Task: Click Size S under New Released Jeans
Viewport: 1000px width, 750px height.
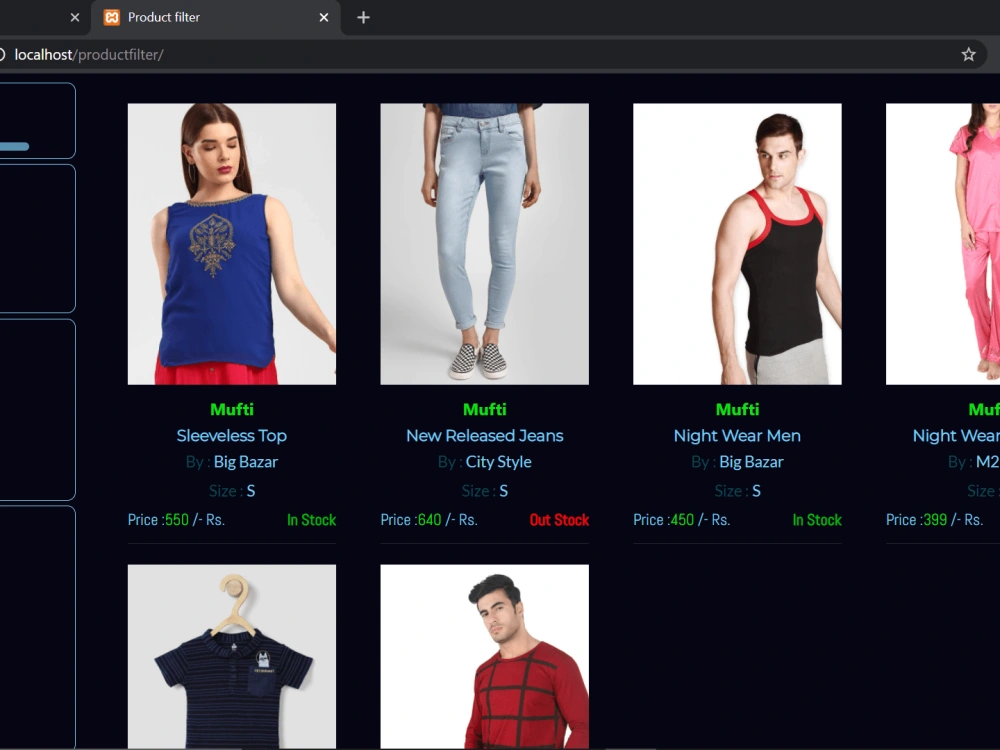Action: click(485, 491)
